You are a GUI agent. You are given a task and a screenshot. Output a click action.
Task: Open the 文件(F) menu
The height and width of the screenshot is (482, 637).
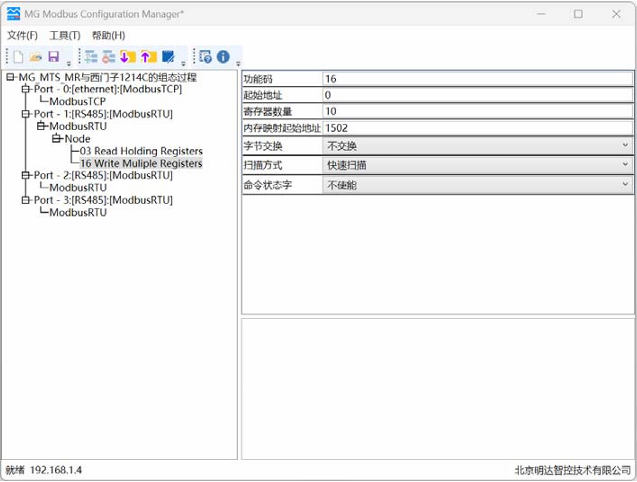point(22,36)
